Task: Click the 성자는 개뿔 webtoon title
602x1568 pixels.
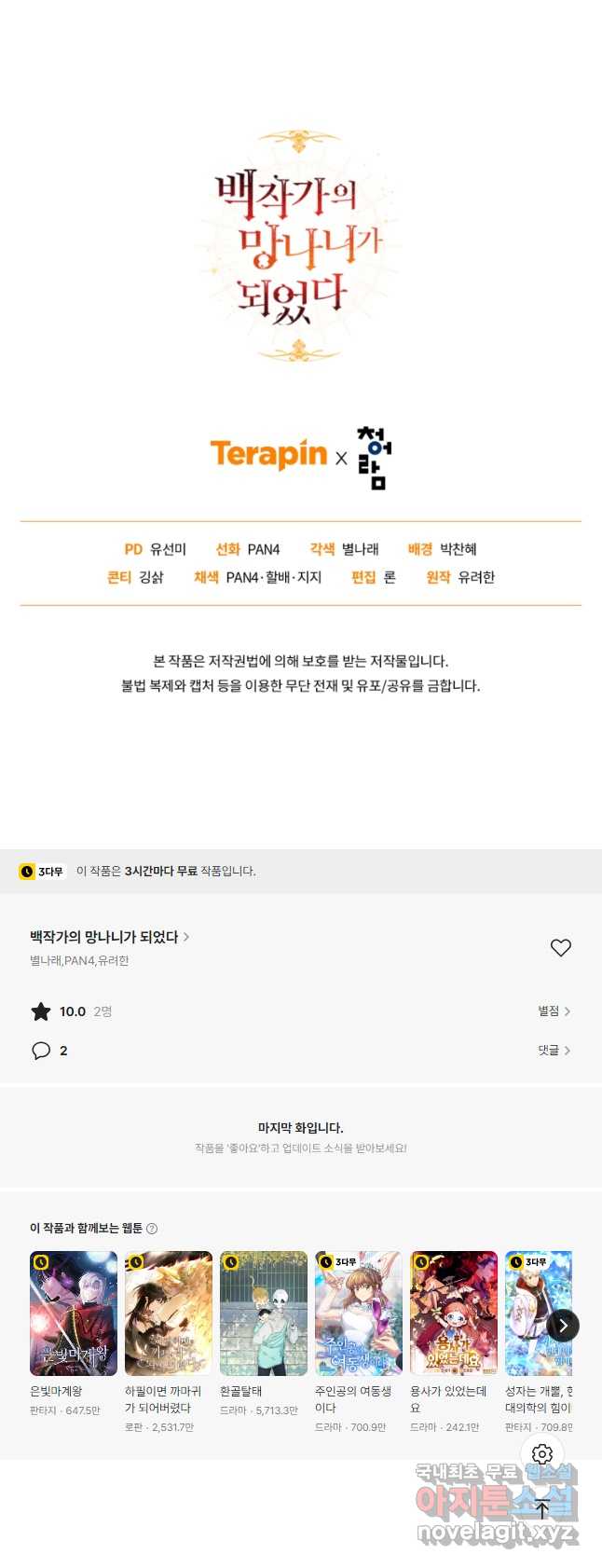Action: (539, 1399)
